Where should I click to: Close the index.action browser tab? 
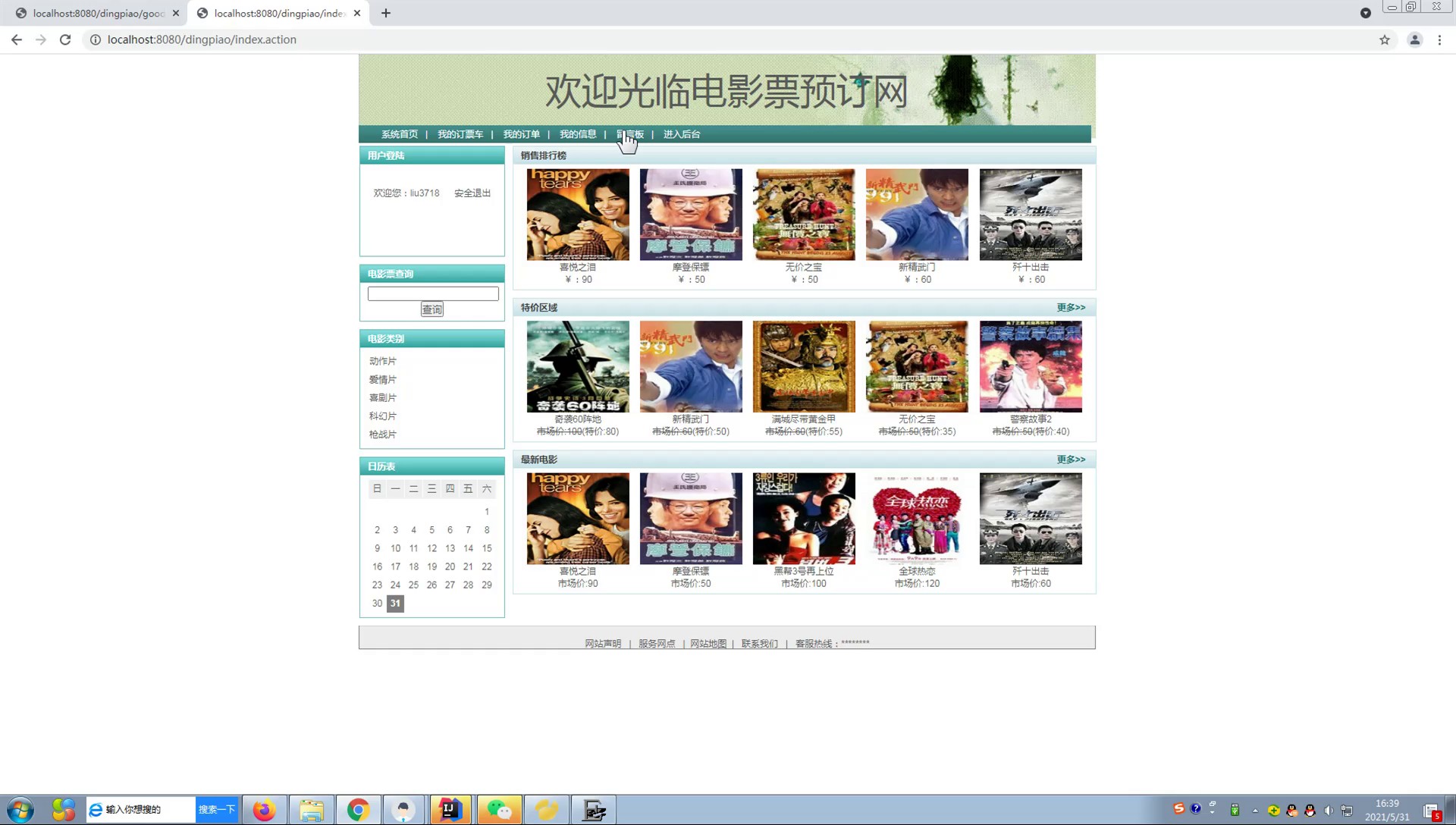357,13
